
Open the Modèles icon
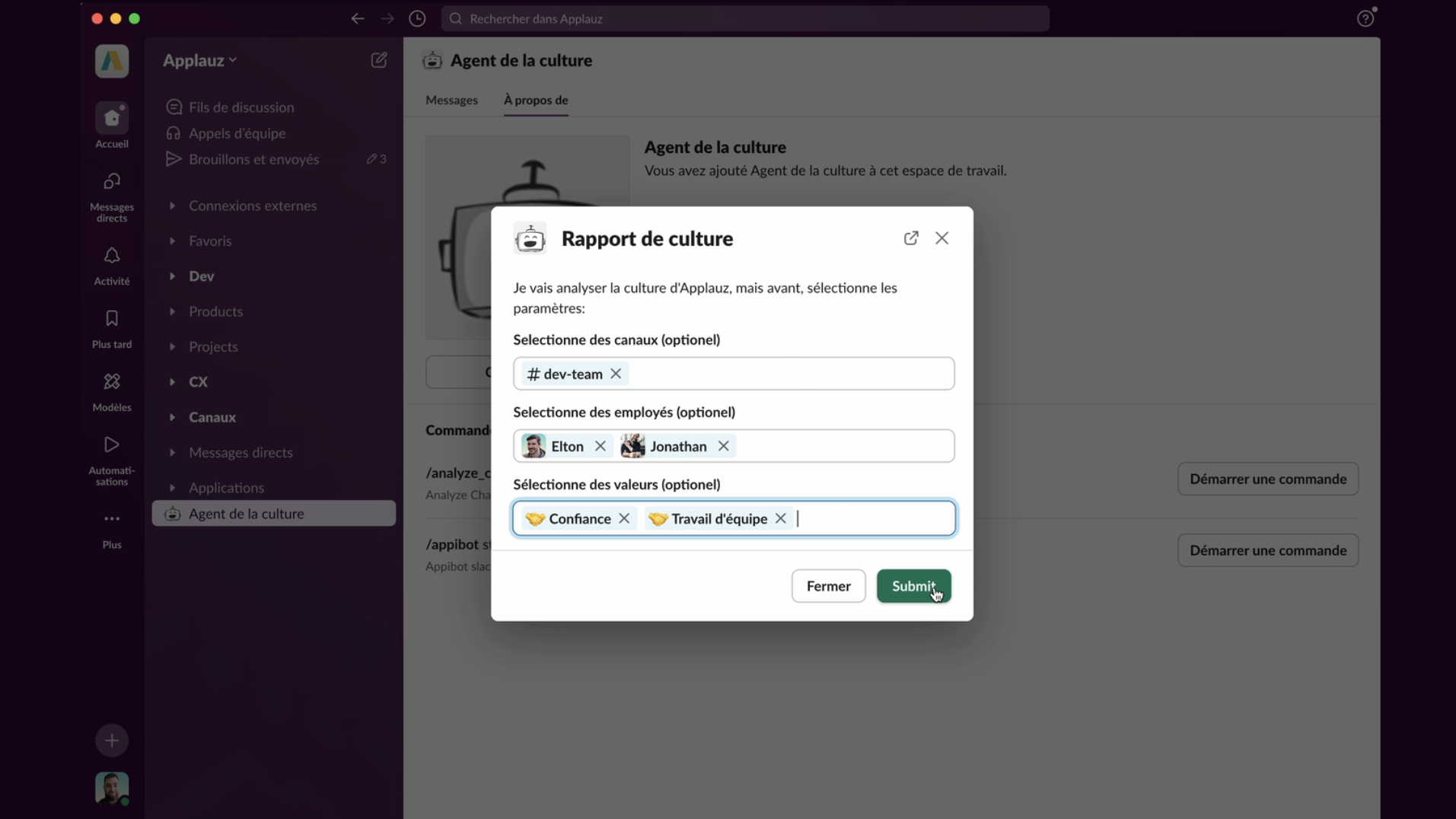(x=112, y=382)
